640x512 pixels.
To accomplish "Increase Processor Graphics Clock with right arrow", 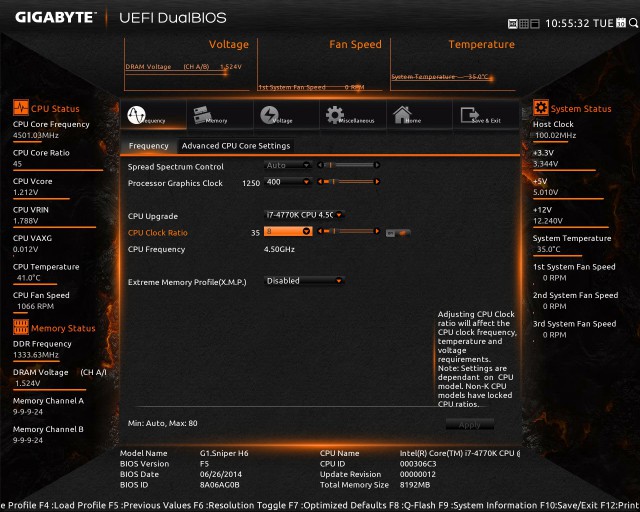I will [377, 182].
